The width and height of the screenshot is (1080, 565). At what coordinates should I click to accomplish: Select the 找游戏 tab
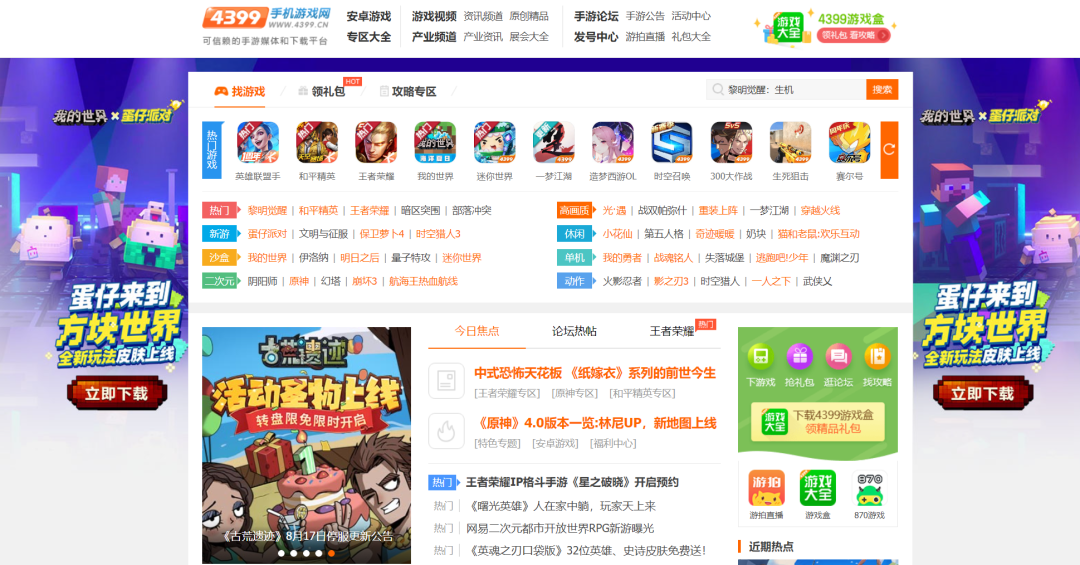(x=240, y=92)
